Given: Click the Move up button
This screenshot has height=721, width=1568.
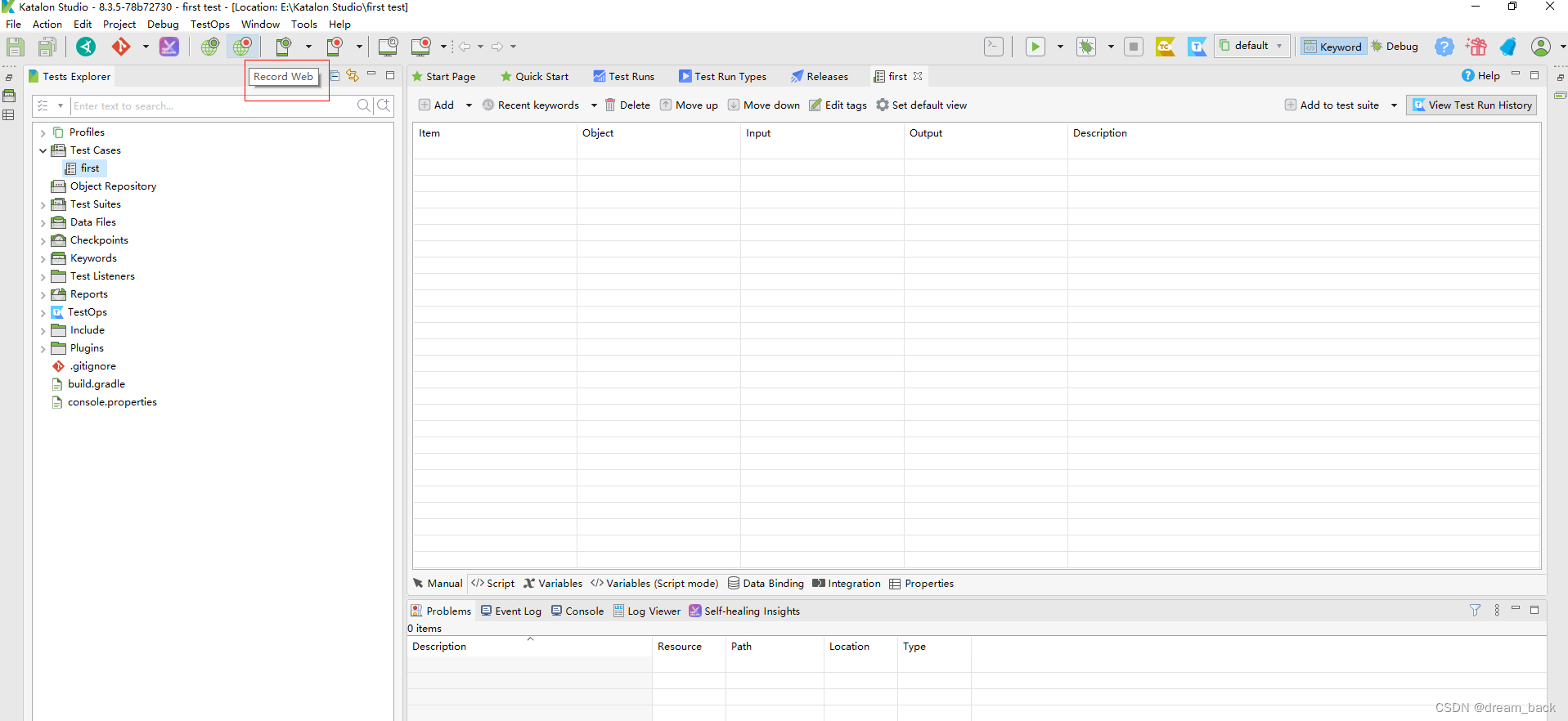Looking at the screenshot, I should point(689,105).
